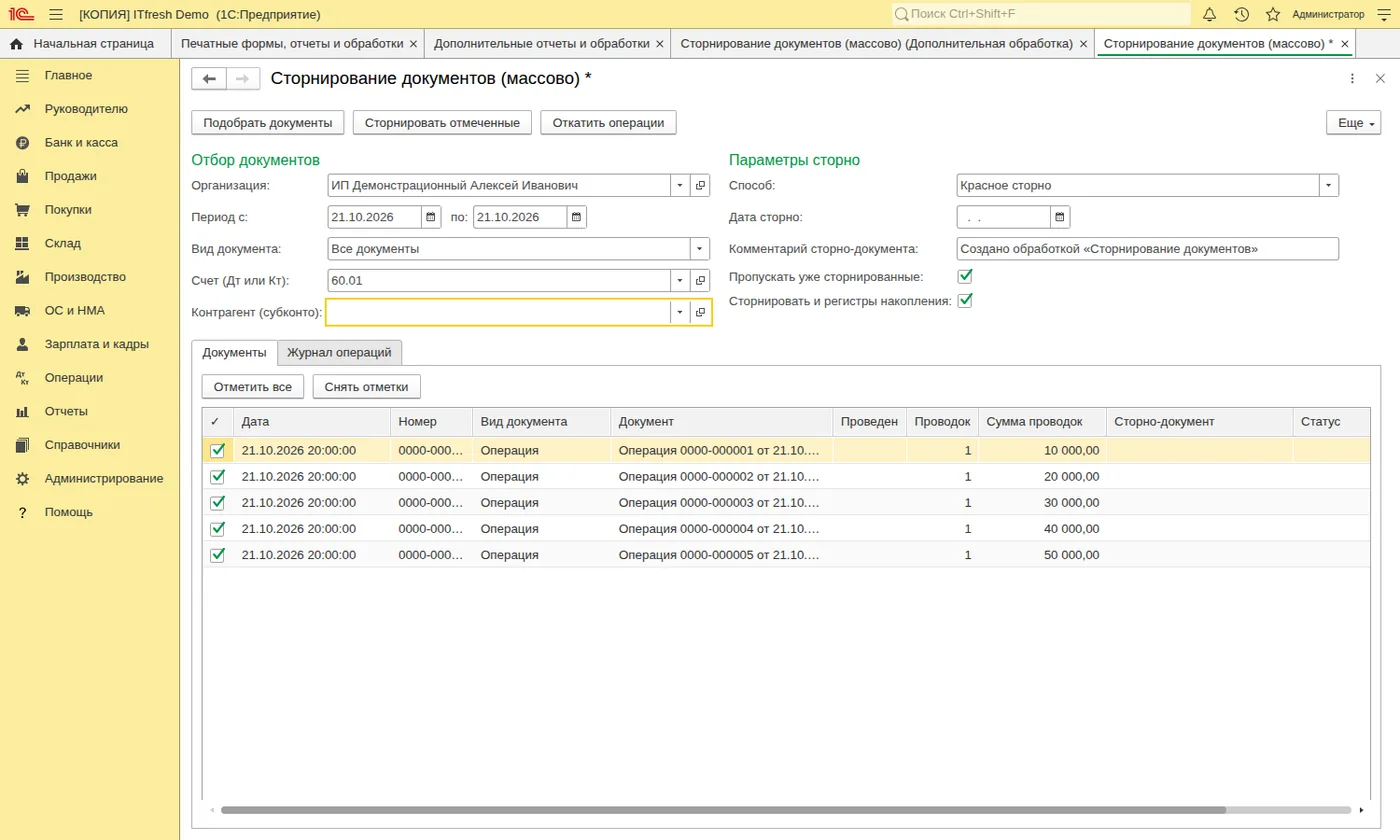The height and width of the screenshot is (840, 1400).
Task: Switch to Печатные формы, отчеты и обработки tab
Action: (x=292, y=44)
